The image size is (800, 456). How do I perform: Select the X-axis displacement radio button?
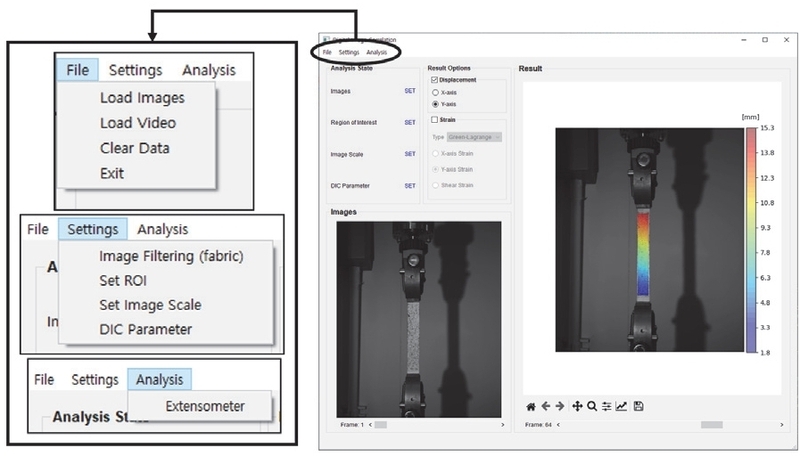[x=436, y=91]
